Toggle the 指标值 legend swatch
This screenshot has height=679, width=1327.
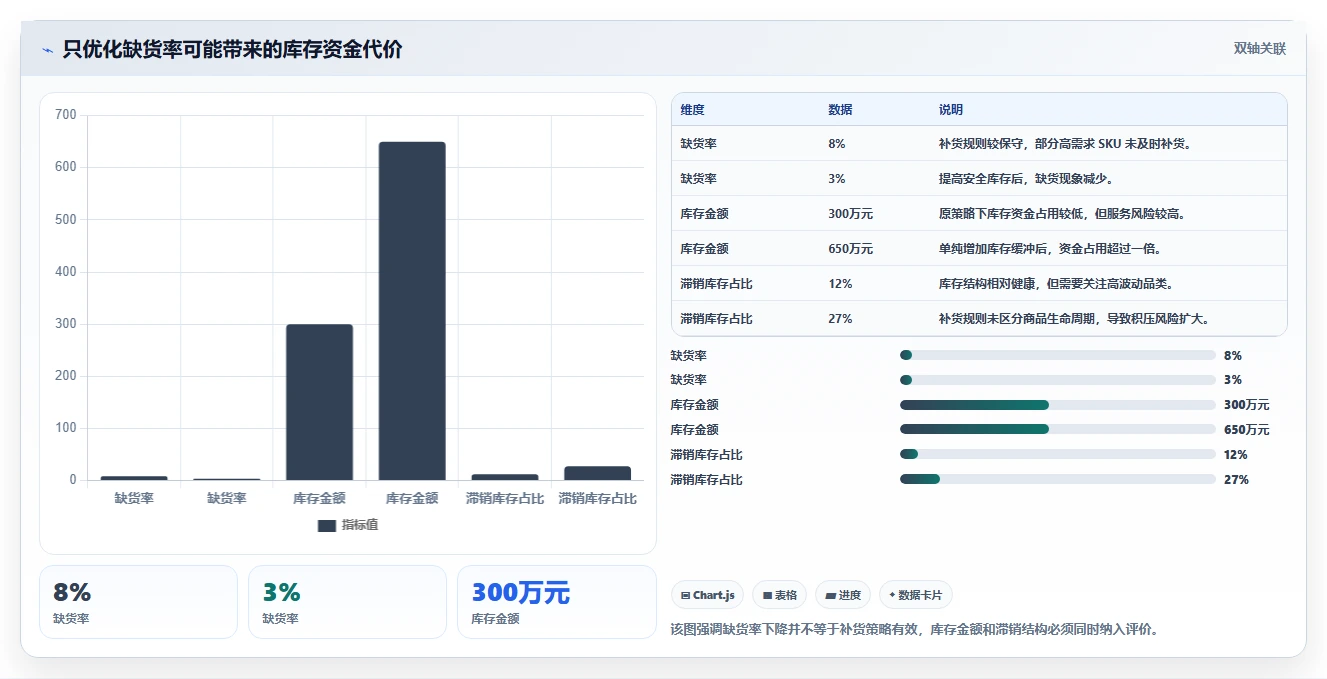(326, 525)
